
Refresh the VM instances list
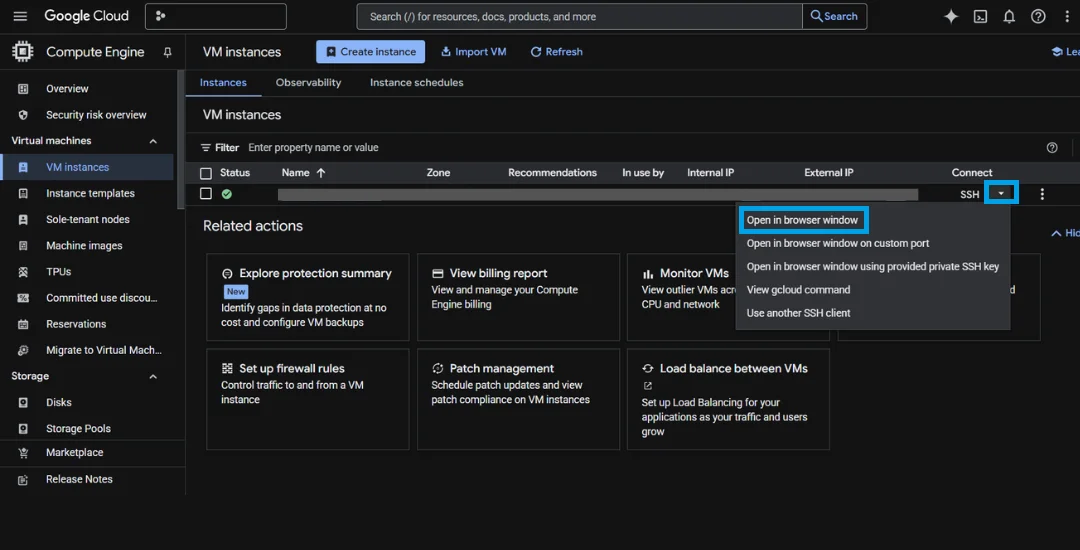[556, 52]
